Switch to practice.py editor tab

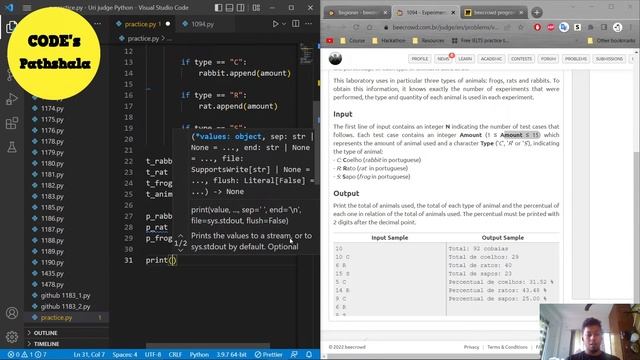(x=143, y=24)
